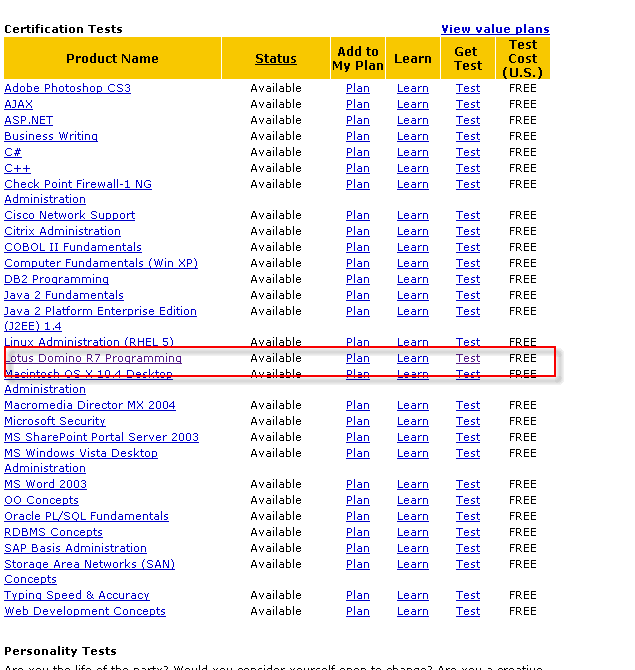Click Learn for Oracle PL/SQL Fundamentals
Screen dimensions: 635x670
[412, 516]
